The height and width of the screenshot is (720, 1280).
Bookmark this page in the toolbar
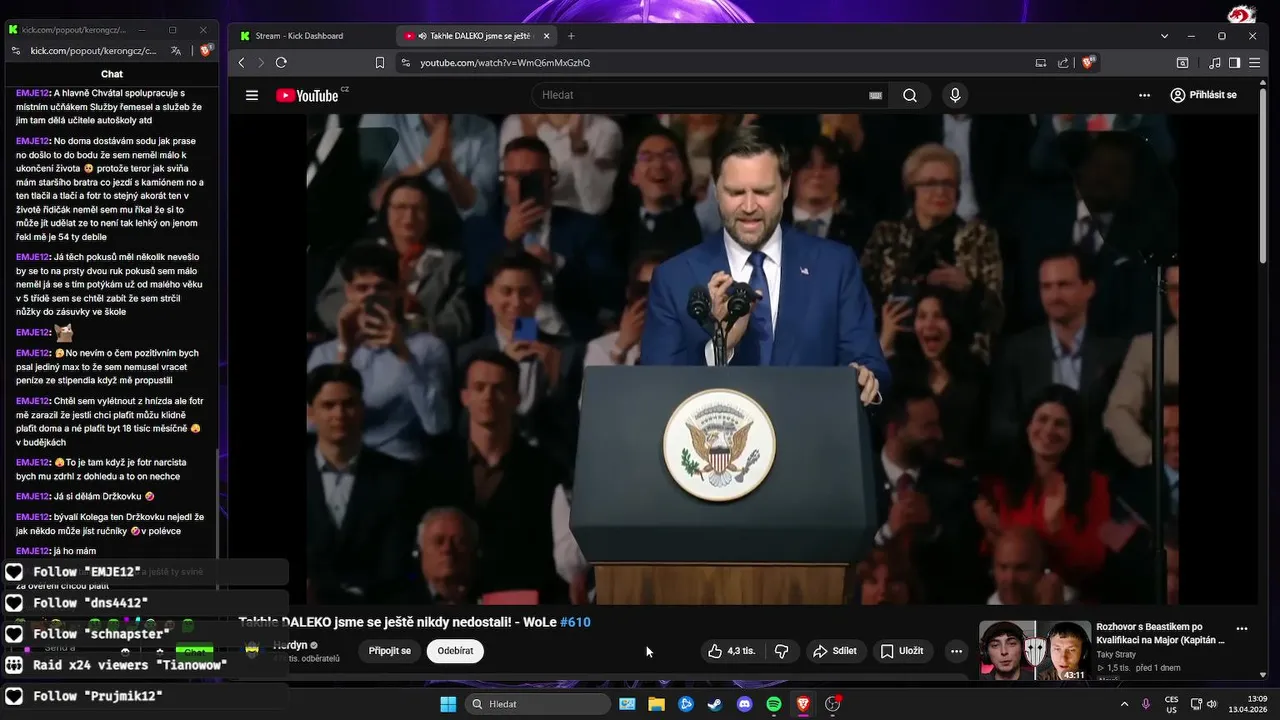pyautogui.click(x=380, y=62)
